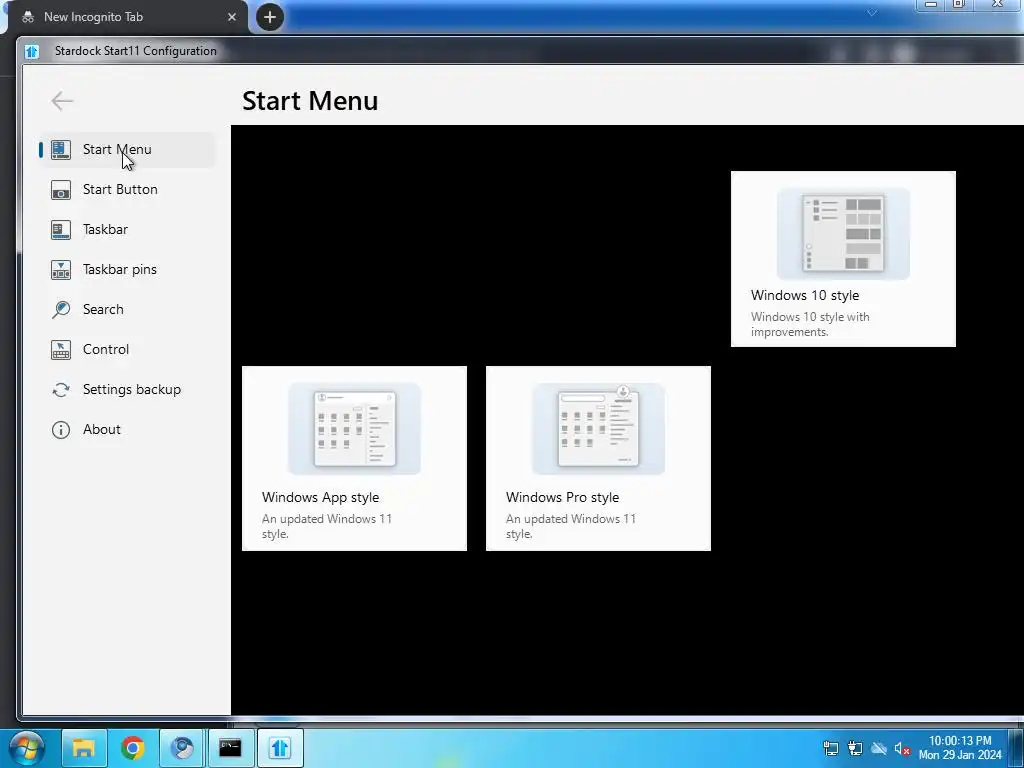Click the Start11 icon in title bar
The image size is (1024, 768).
[31, 51]
